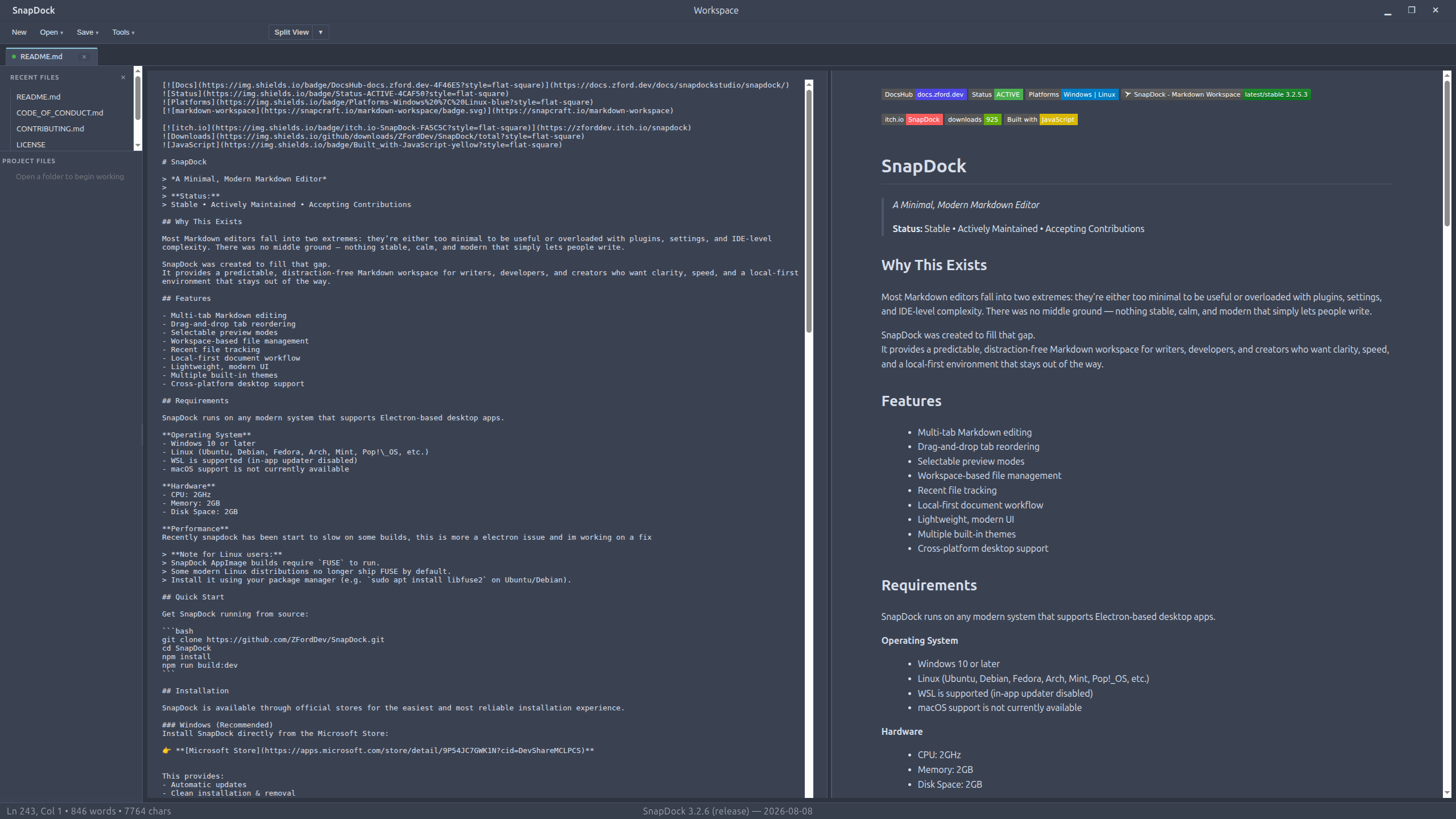Click the Status ACTIVE badge
The width and height of the screenshot is (1456, 819).
(x=995, y=94)
